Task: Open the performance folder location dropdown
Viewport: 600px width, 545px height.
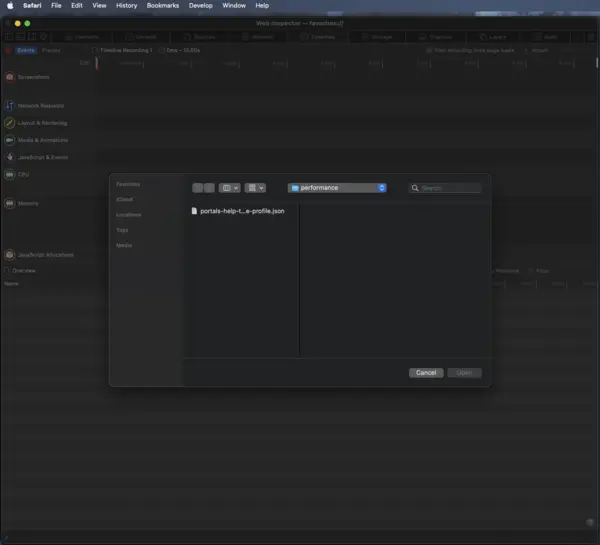Action: 337,188
